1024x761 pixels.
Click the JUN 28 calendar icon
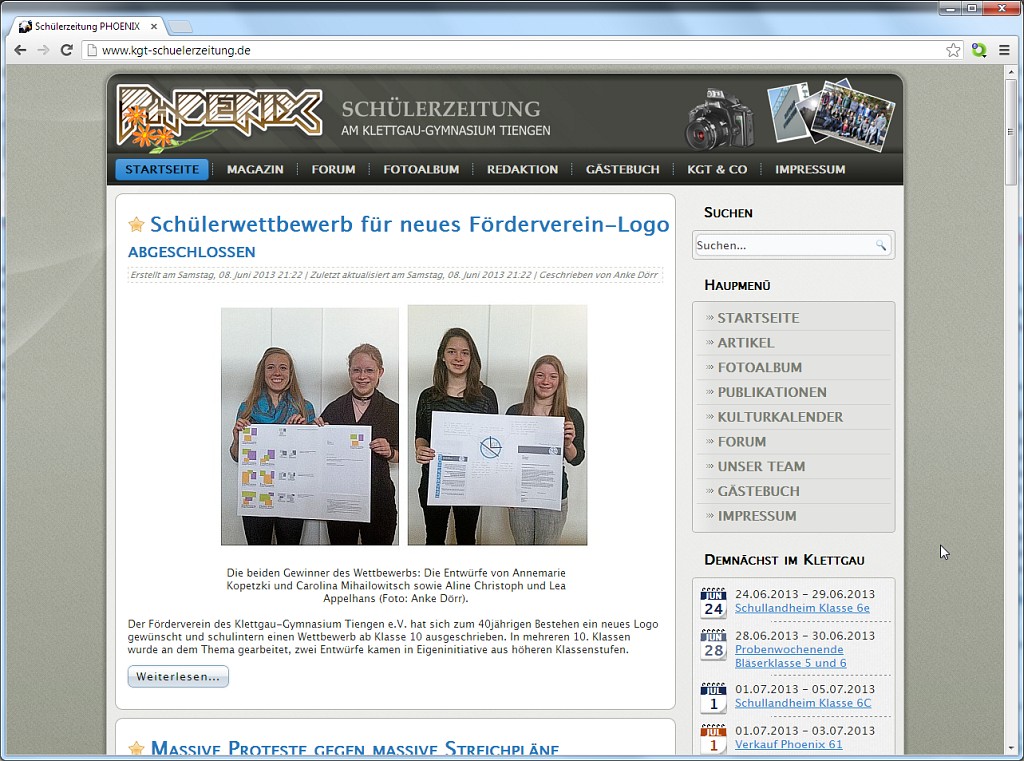coord(713,645)
